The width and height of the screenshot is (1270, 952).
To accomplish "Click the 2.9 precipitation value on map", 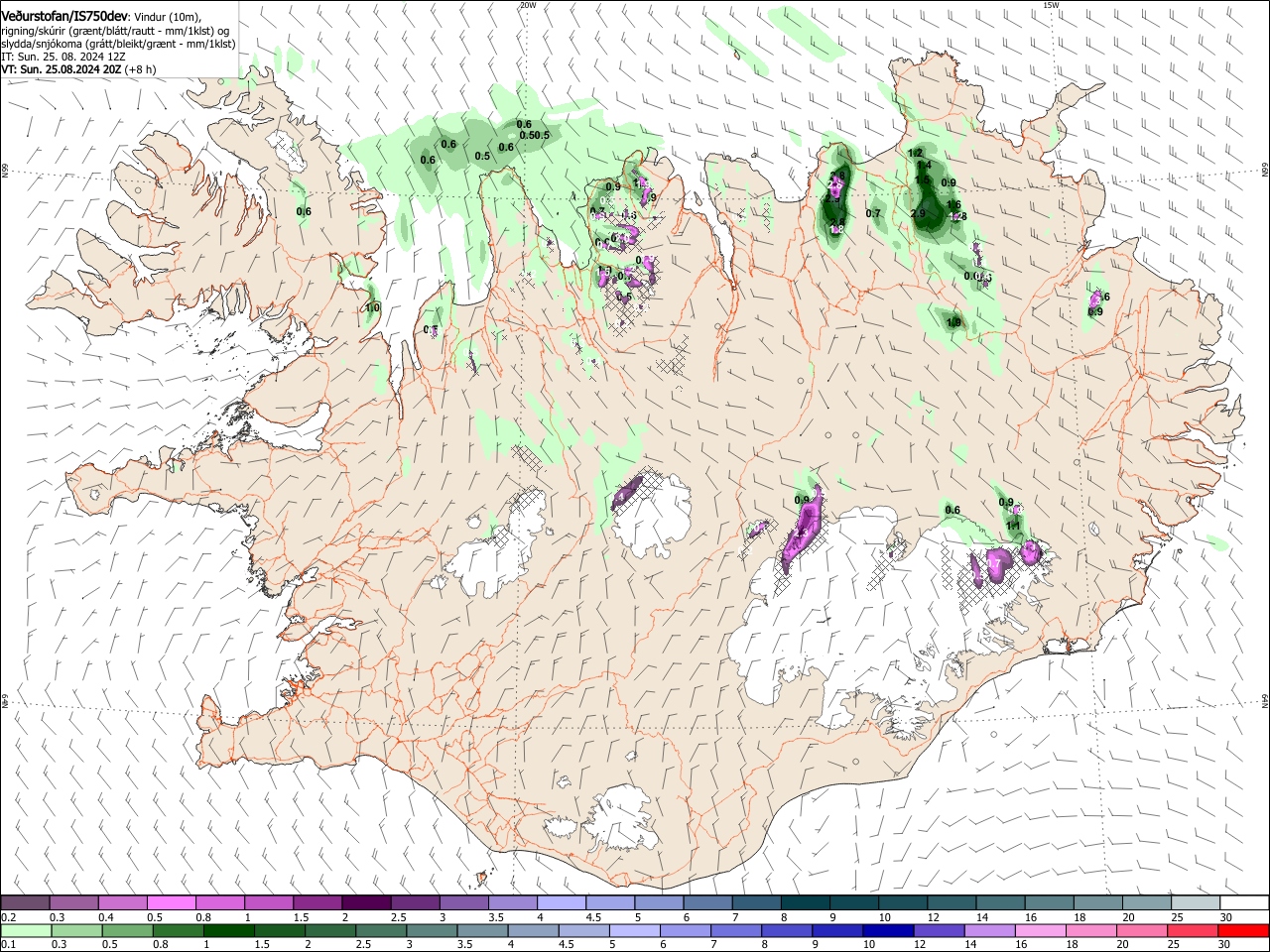I will (x=918, y=213).
